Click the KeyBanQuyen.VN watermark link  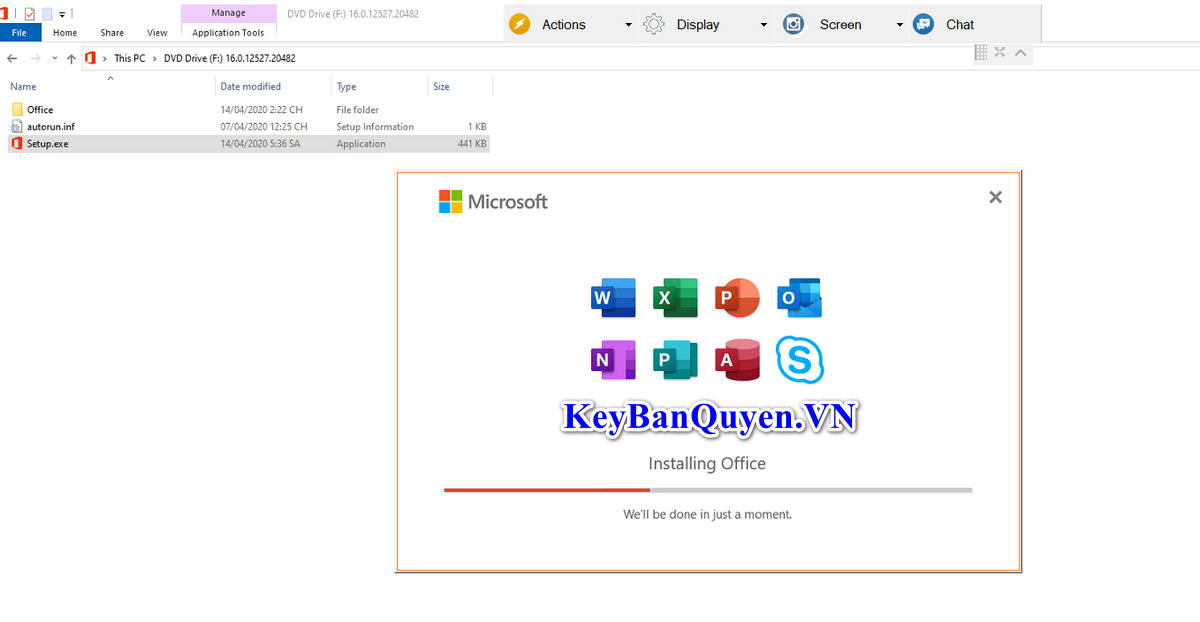tap(709, 418)
